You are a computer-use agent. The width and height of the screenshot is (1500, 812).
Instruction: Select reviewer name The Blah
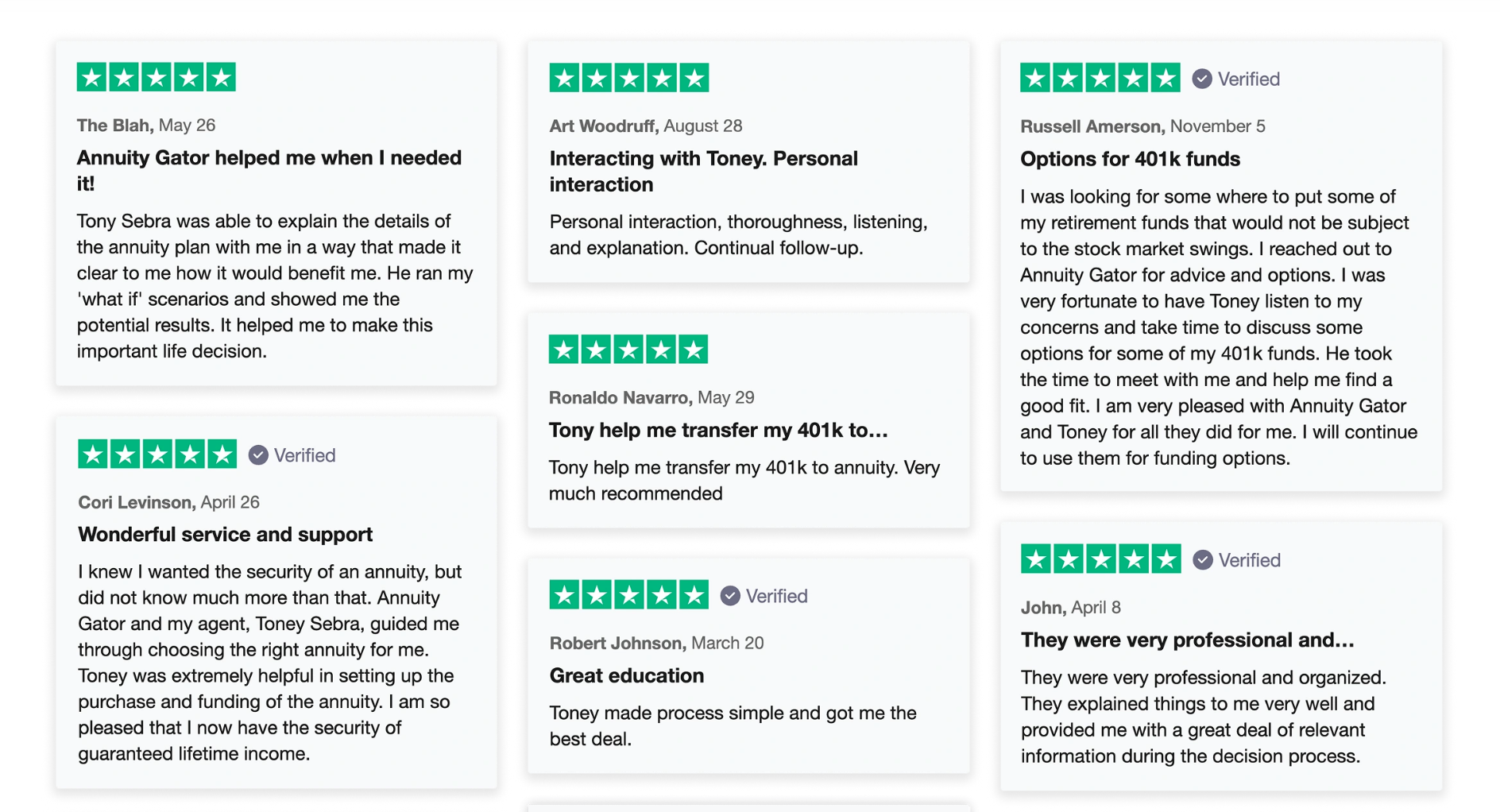(114, 125)
